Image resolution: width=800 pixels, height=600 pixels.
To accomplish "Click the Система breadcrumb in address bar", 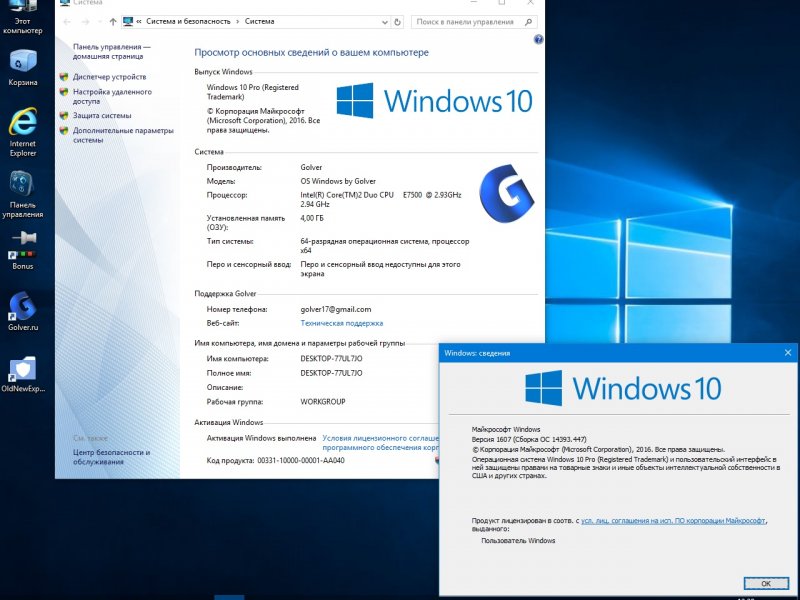I will [259, 21].
